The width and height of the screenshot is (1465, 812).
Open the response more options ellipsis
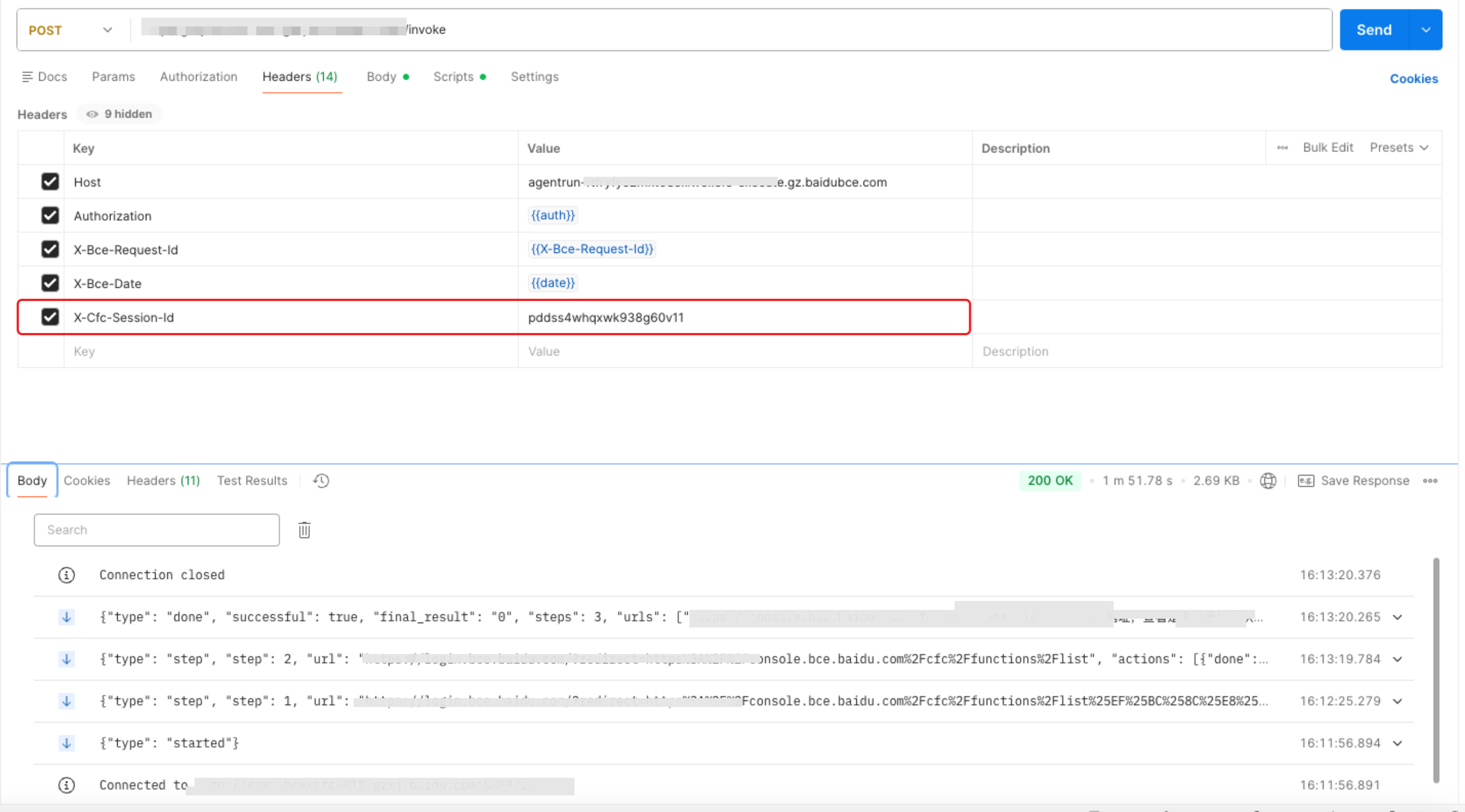click(x=1430, y=481)
